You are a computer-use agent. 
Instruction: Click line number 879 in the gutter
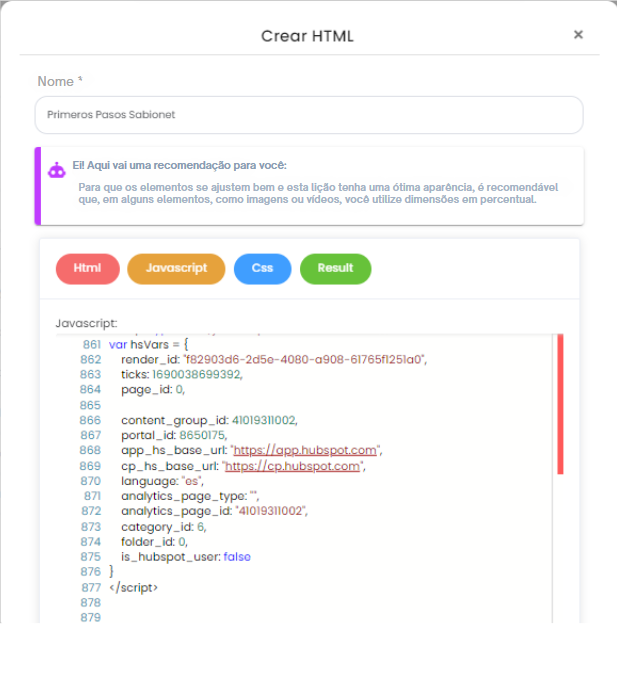(x=90, y=618)
